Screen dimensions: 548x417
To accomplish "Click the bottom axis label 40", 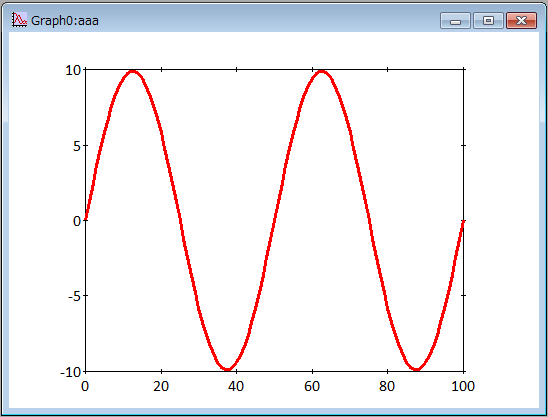I will coord(236,386).
